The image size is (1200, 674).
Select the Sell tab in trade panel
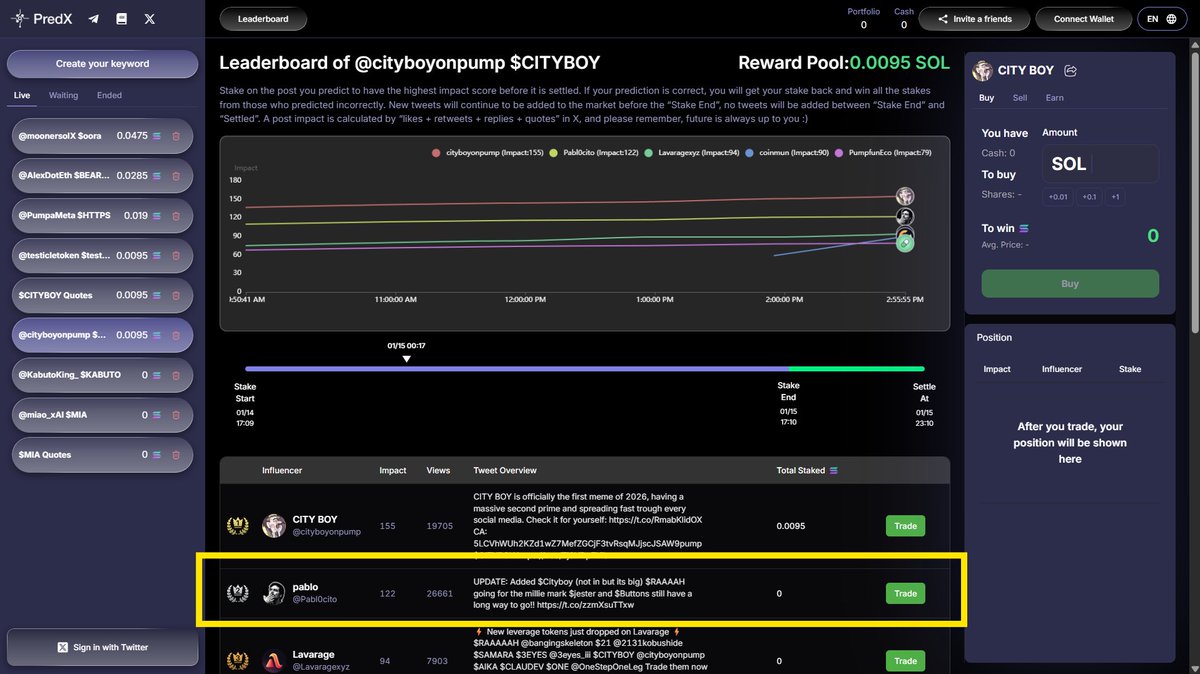[1020, 98]
